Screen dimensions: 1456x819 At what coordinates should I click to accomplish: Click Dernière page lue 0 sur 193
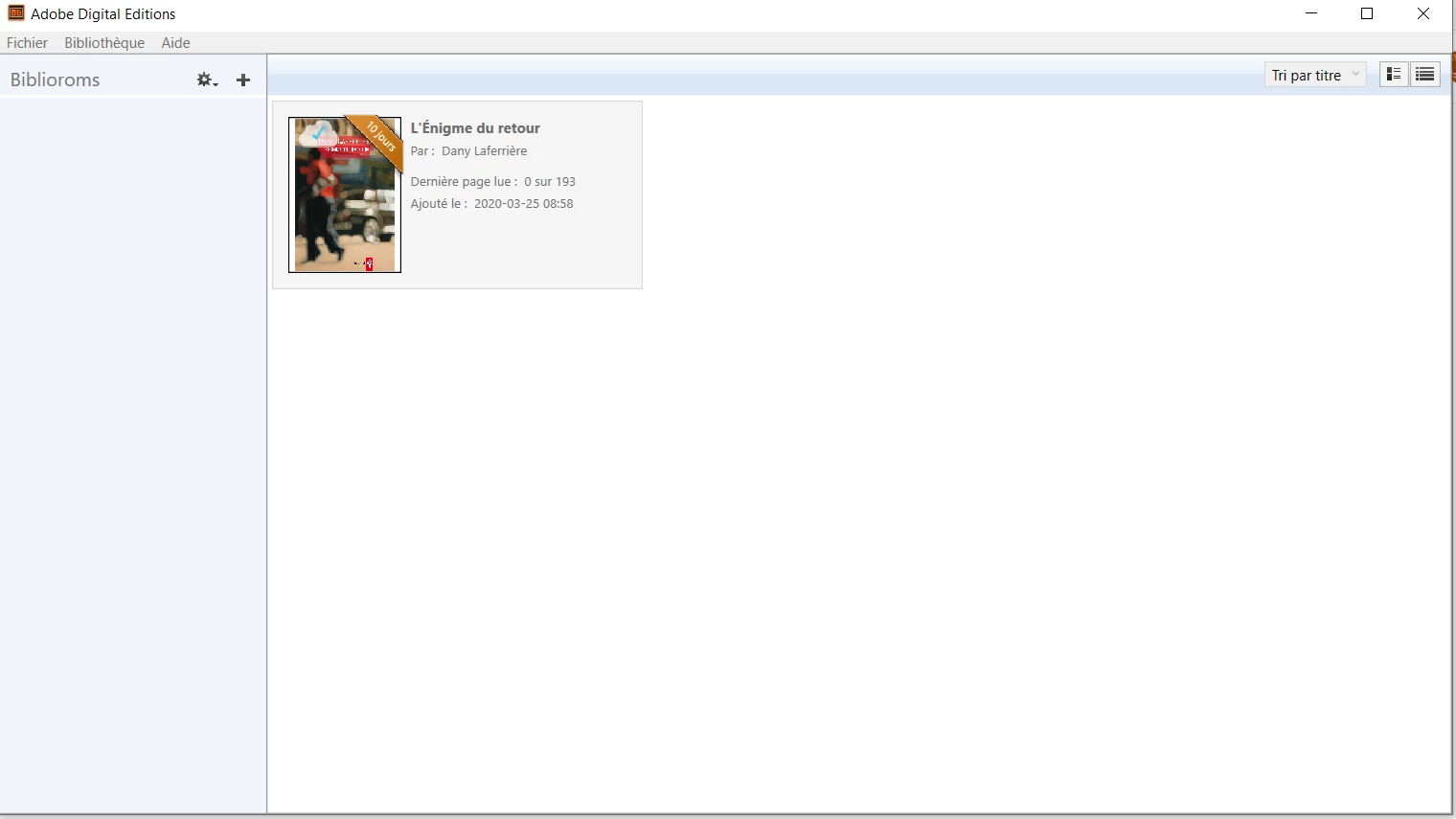(493, 182)
